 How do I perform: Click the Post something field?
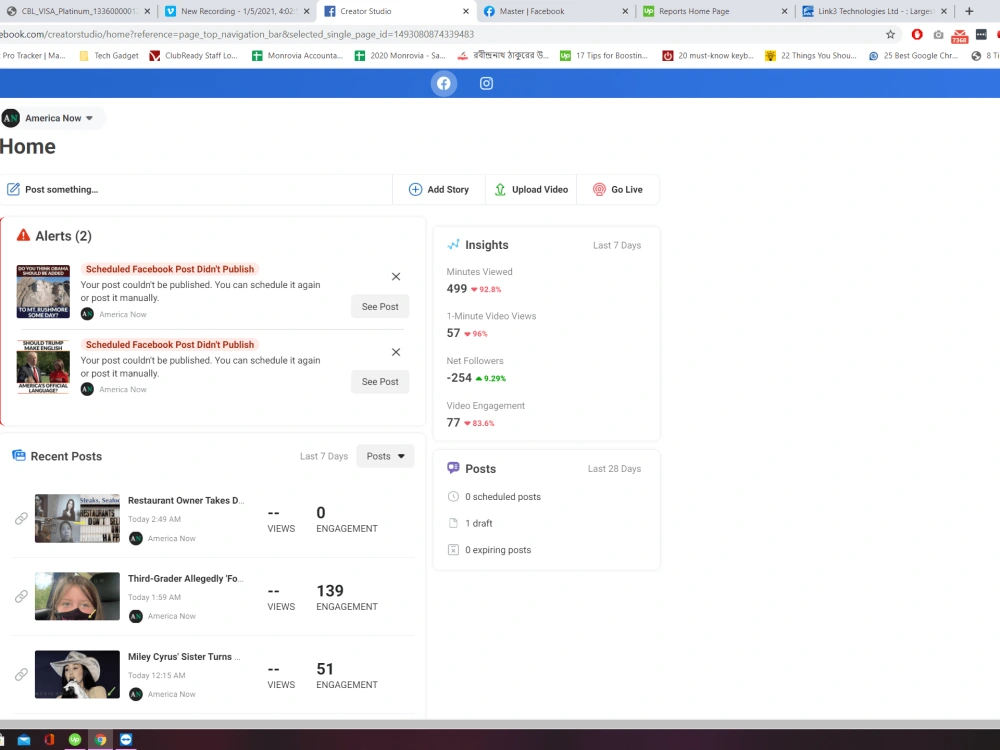click(x=196, y=189)
